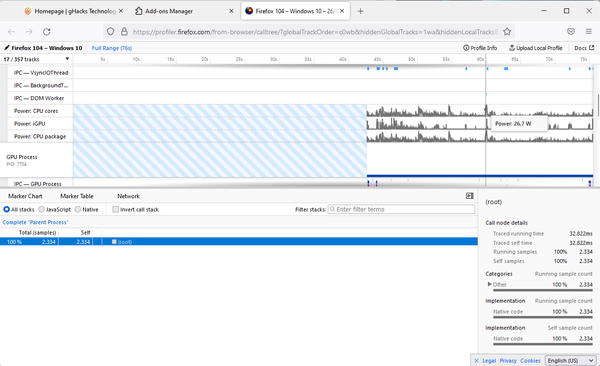Select the Power: CPU package track
The height and width of the screenshot is (366, 600).
[x=40, y=136]
